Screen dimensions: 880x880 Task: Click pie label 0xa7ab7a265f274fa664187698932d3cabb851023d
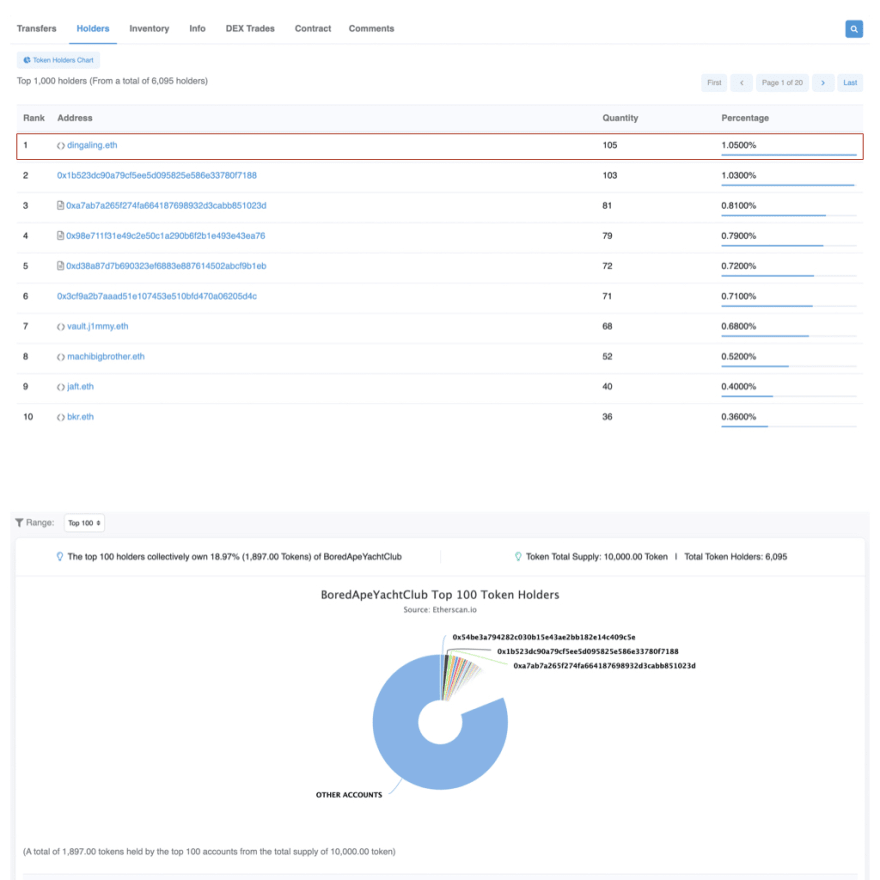click(604, 666)
